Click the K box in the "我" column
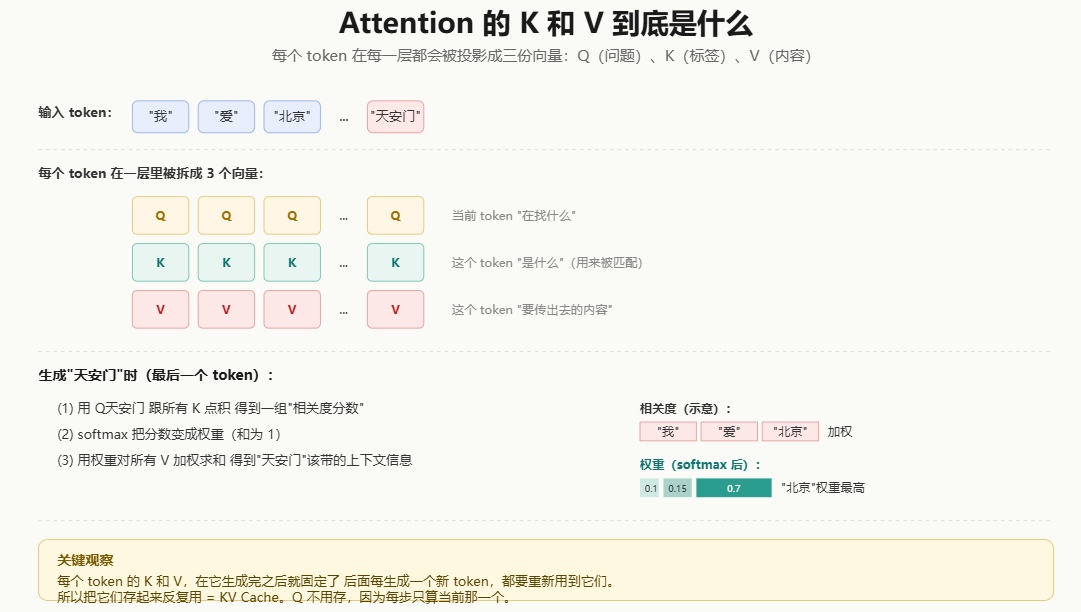Viewport: 1081px width, 612px height. pos(161,263)
